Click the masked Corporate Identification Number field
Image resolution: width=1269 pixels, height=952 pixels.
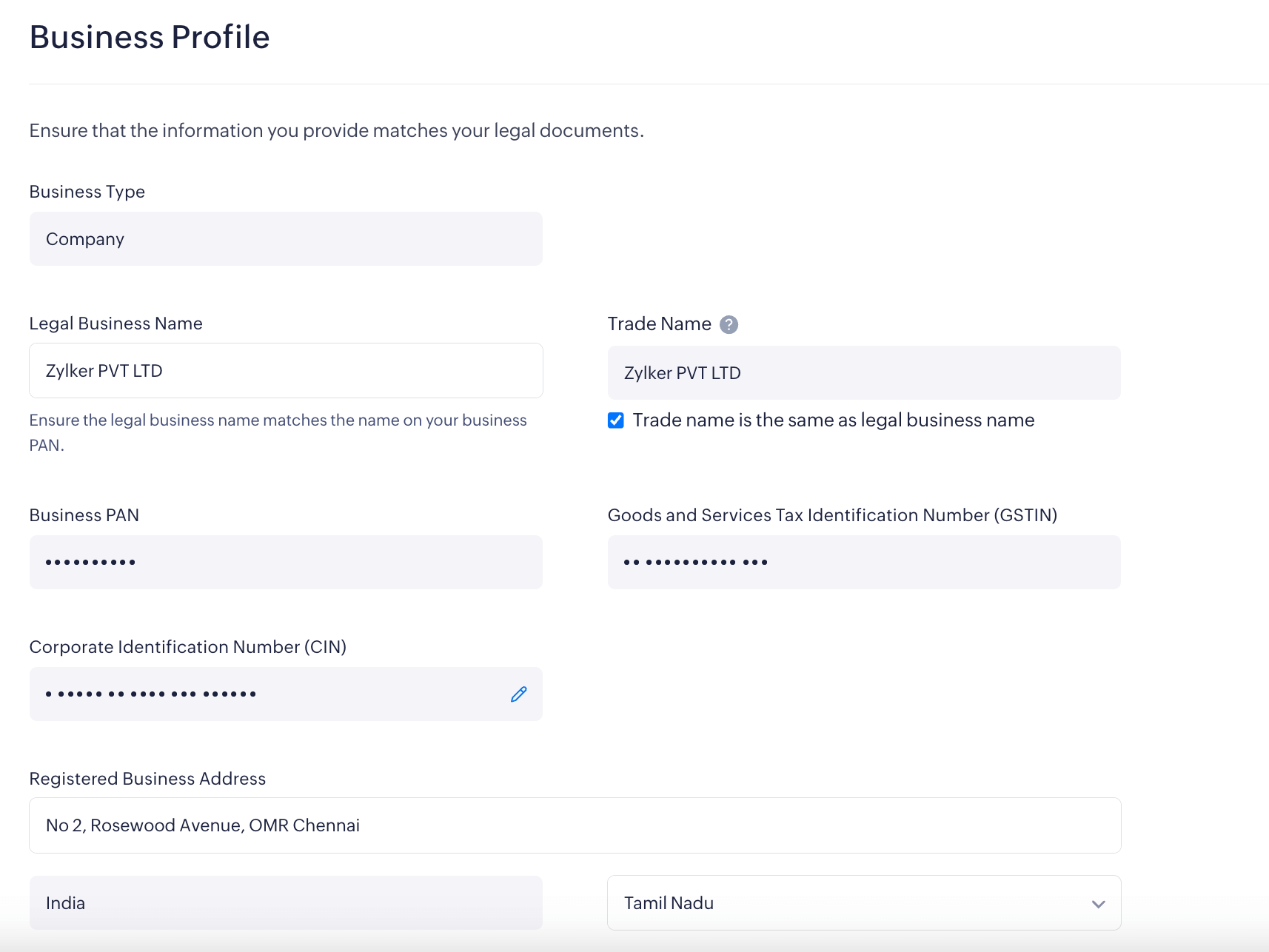pos(267,694)
